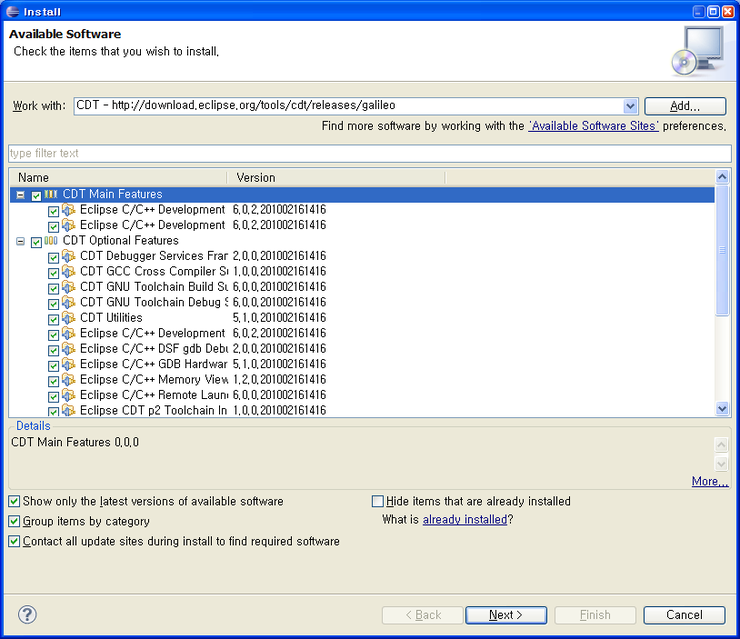The image size is (740, 639).
Task: Uncheck the CDT GNU Toolchain Debug checkbox
Action: coord(53,304)
